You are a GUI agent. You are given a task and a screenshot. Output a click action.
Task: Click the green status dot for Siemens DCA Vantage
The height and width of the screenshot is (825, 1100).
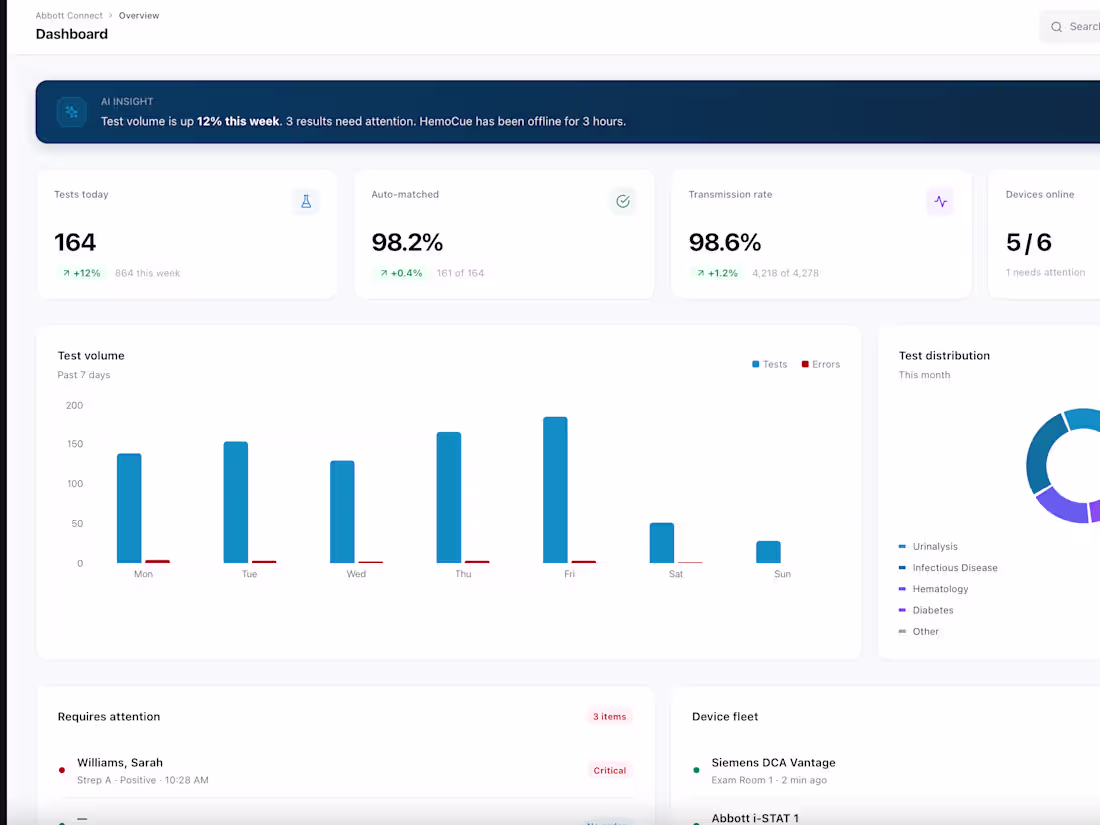[696, 770]
